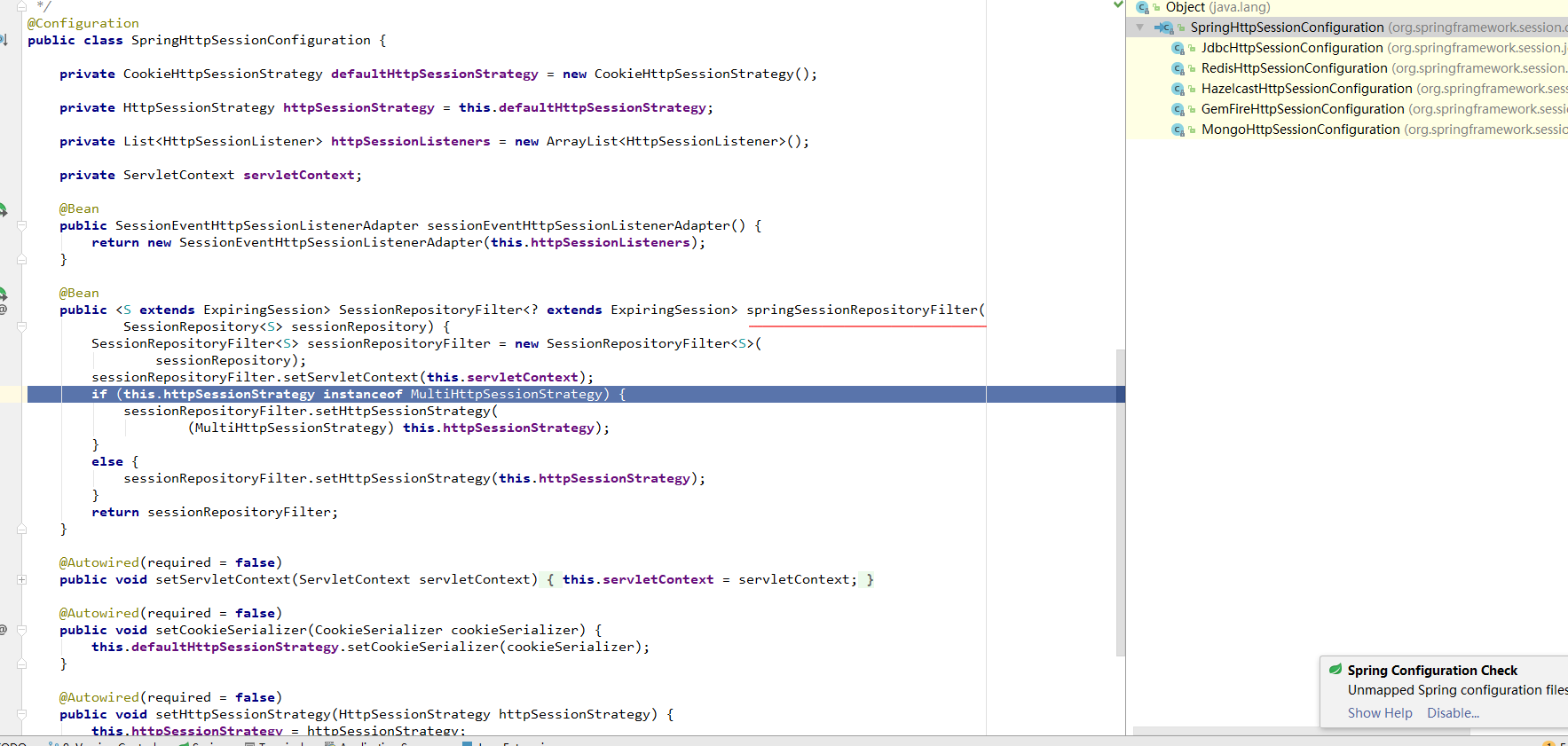Click the JdbcHttpSessionConfiguration class icon
This screenshot has width=1568, height=746.
[x=1178, y=48]
